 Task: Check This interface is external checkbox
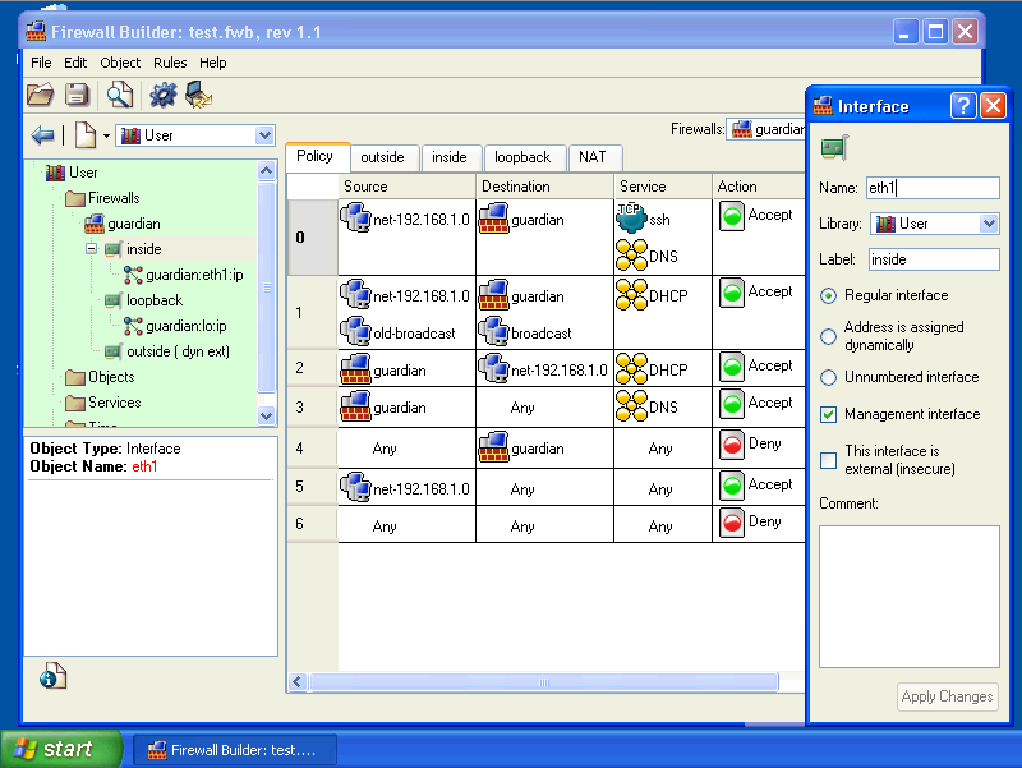(x=828, y=460)
